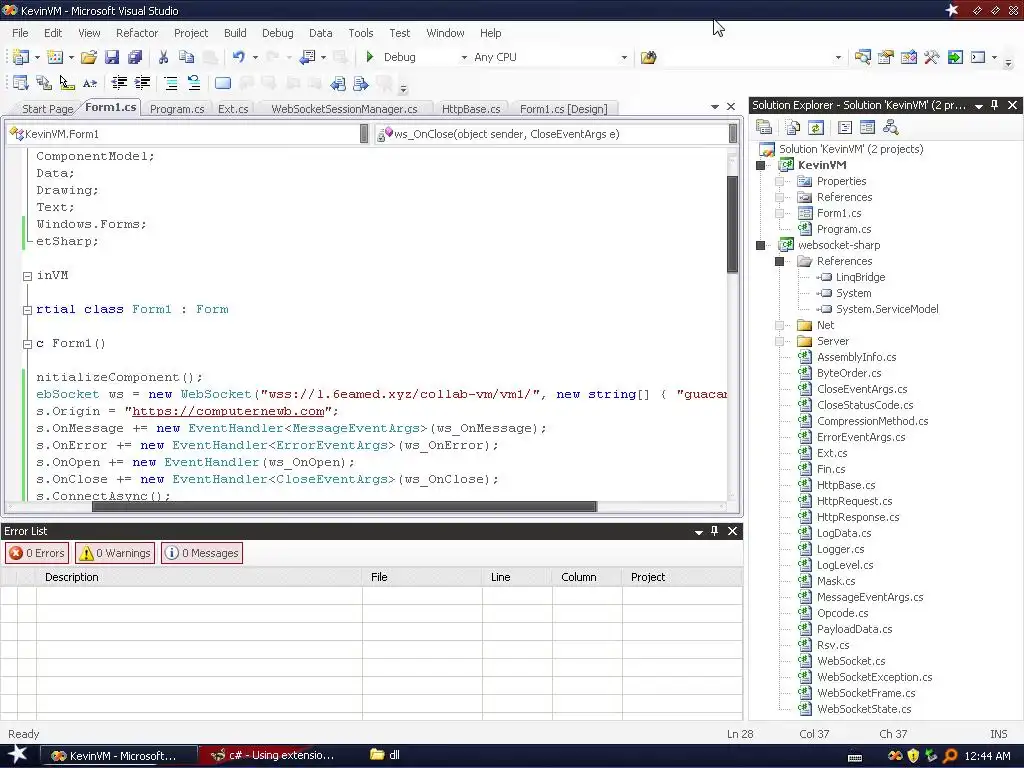Click the Display Object Member List icon
Image resolution: width=1024 pixels, height=768 pixels.
(20, 83)
